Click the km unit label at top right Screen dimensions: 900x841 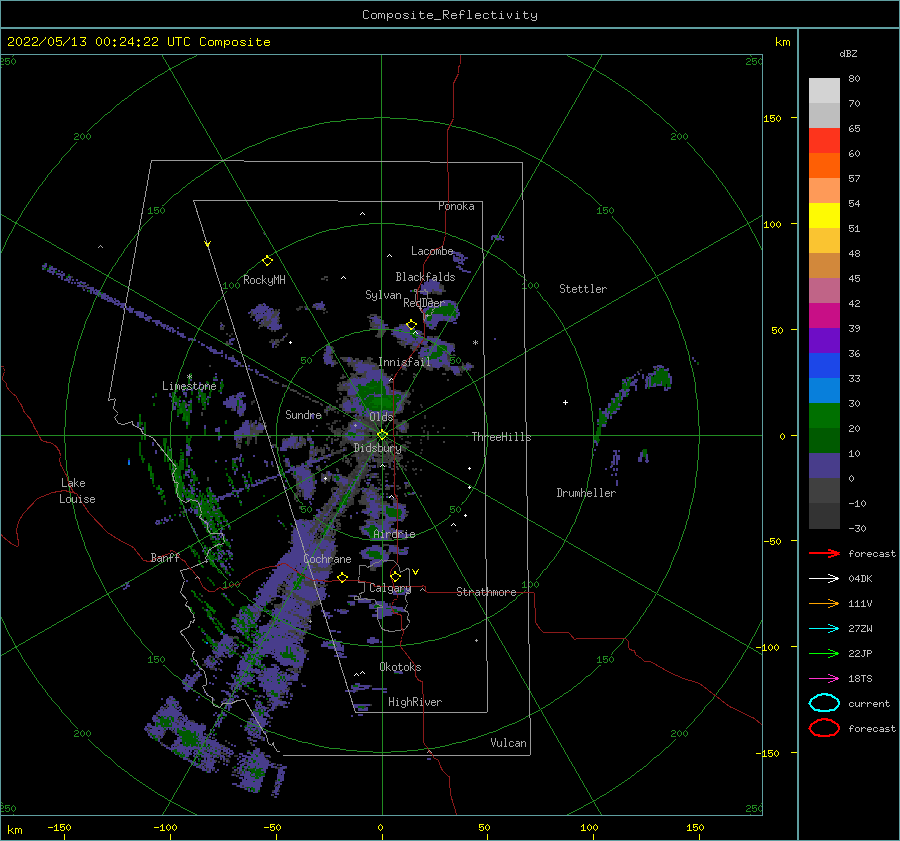pos(782,42)
